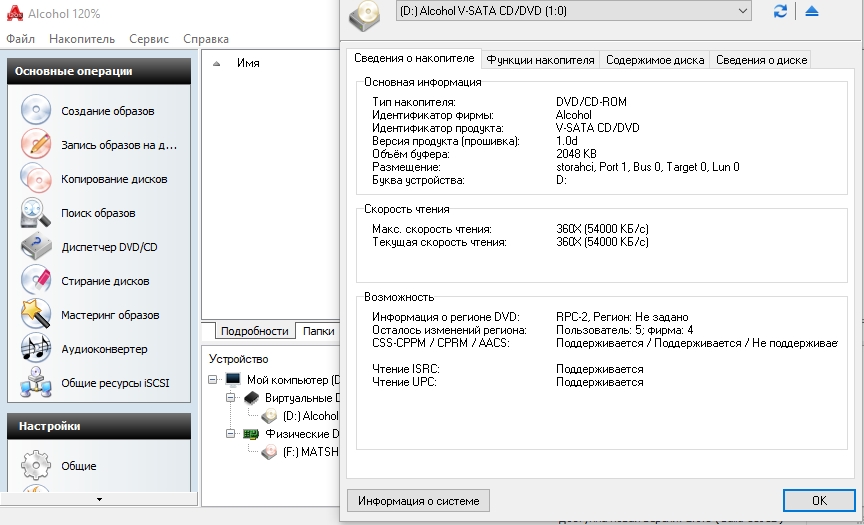The width and height of the screenshot is (864, 525).
Task: Open the Справка menu
Action: point(206,39)
